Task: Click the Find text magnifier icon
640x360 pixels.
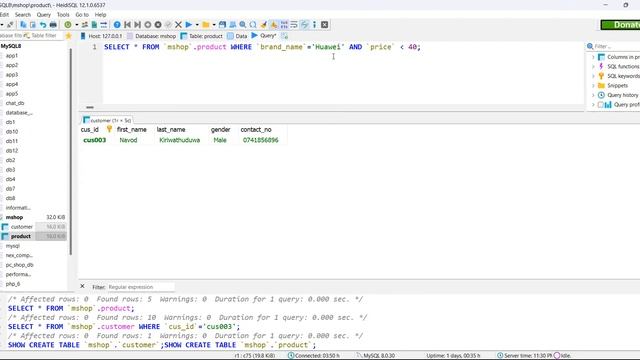Action: pos(243,25)
